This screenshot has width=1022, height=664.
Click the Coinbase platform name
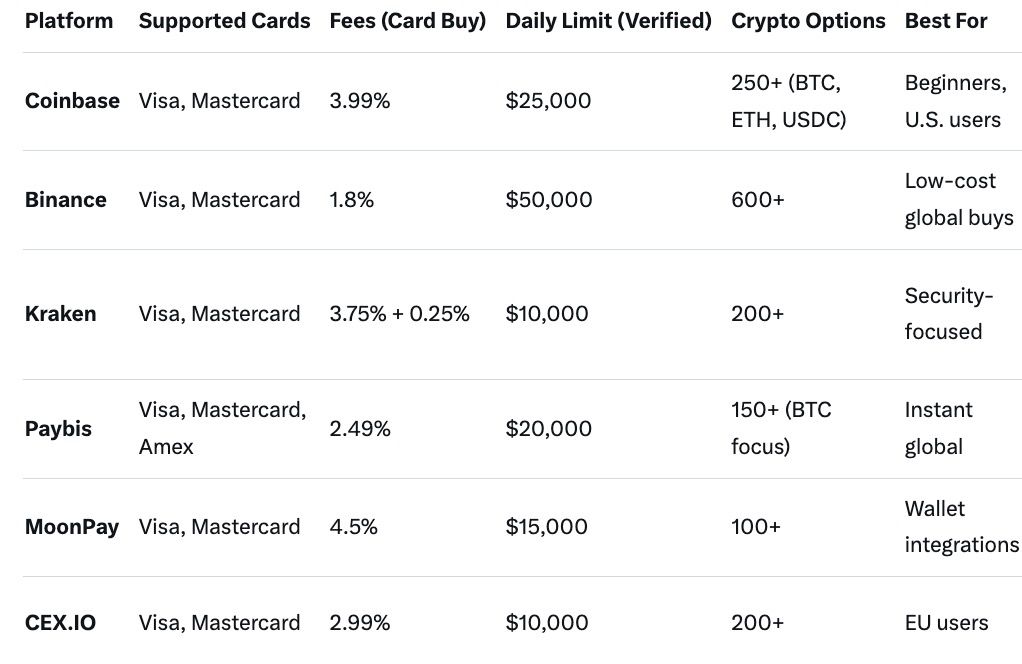click(72, 101)
